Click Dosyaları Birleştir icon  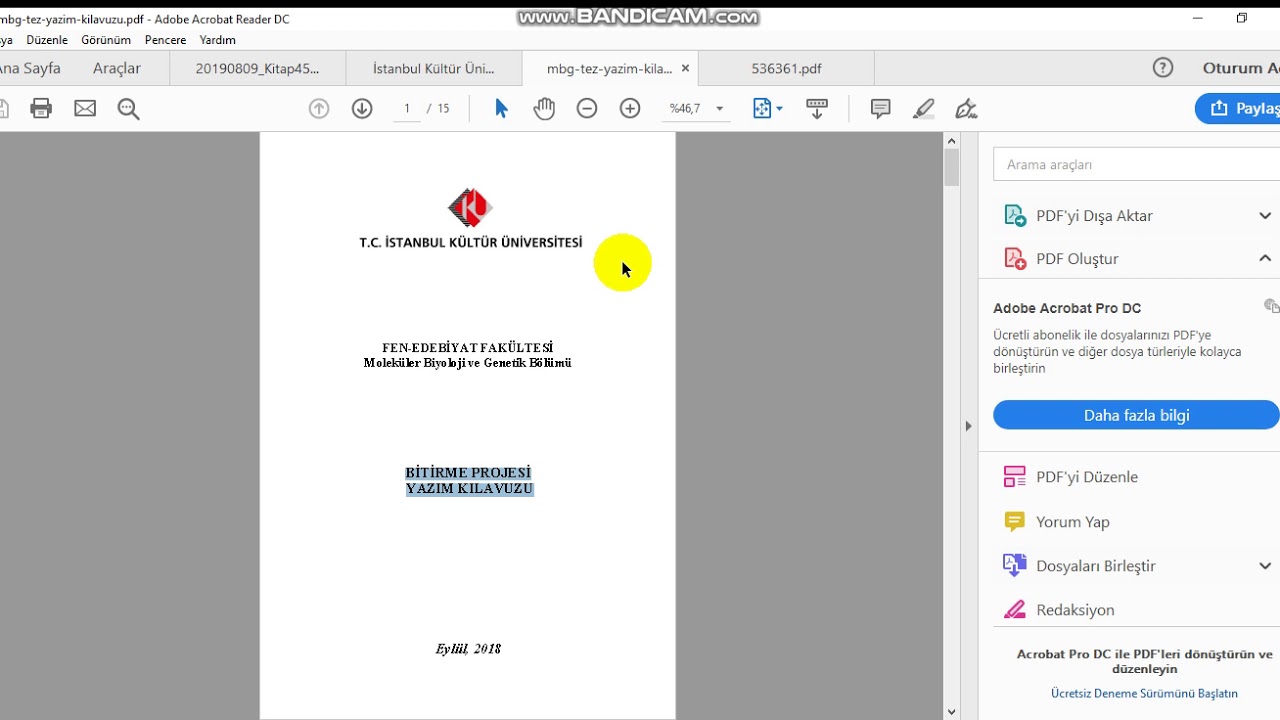(x=1015, y=566)
